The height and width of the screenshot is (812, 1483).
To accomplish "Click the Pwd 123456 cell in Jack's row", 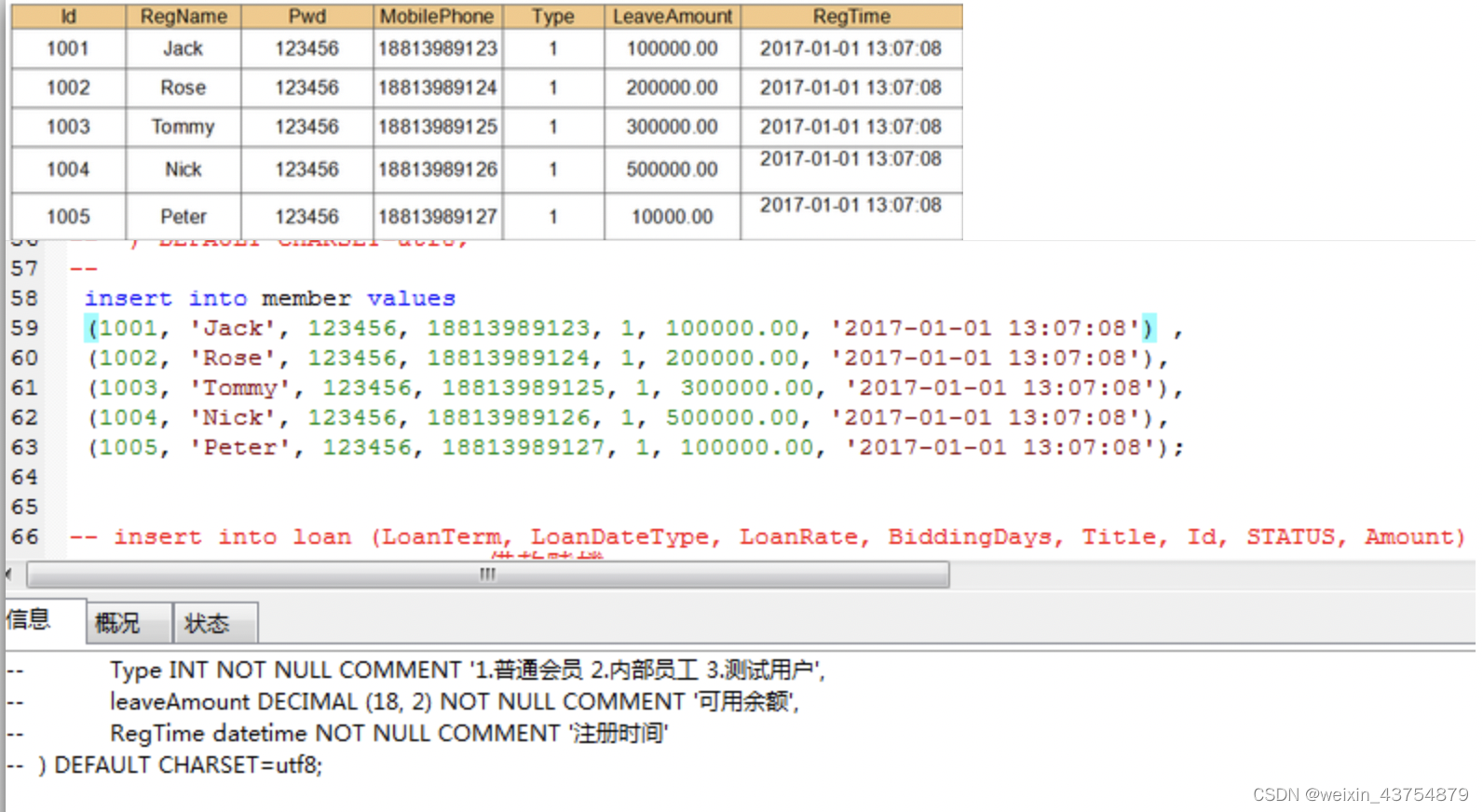I will (x=307, y=48).
